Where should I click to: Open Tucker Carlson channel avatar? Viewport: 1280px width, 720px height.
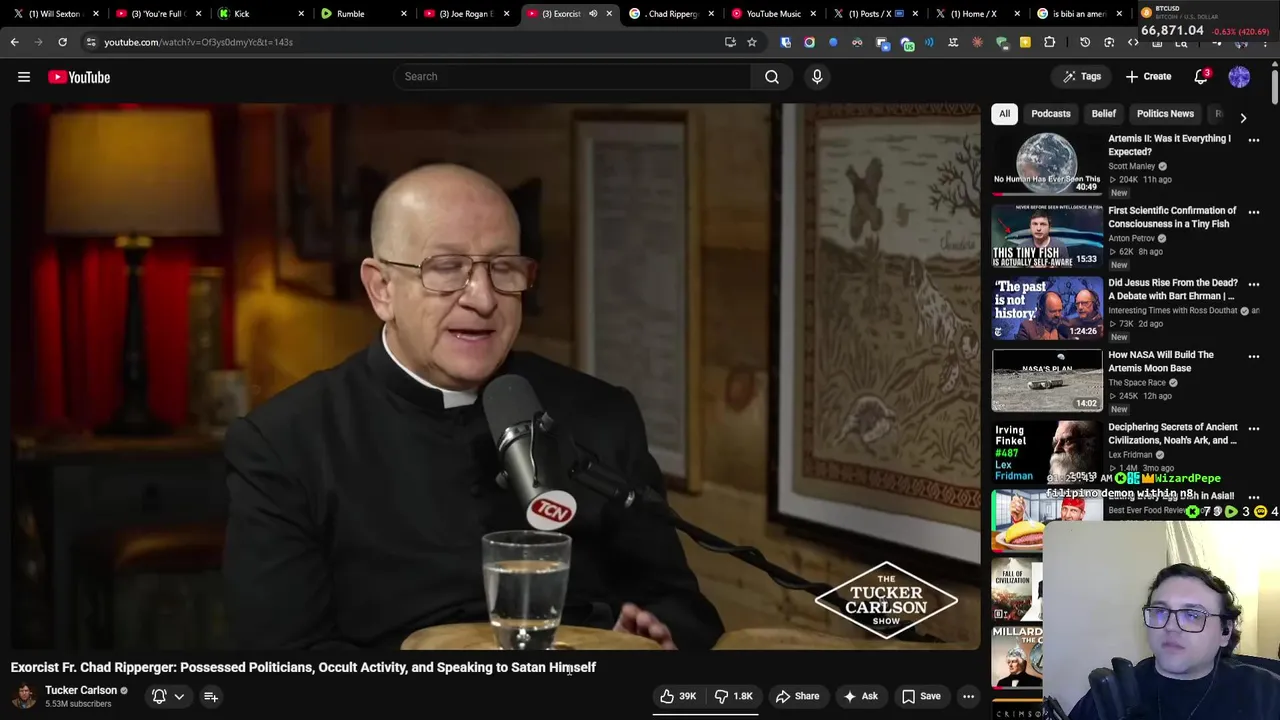tap(24, 696)
